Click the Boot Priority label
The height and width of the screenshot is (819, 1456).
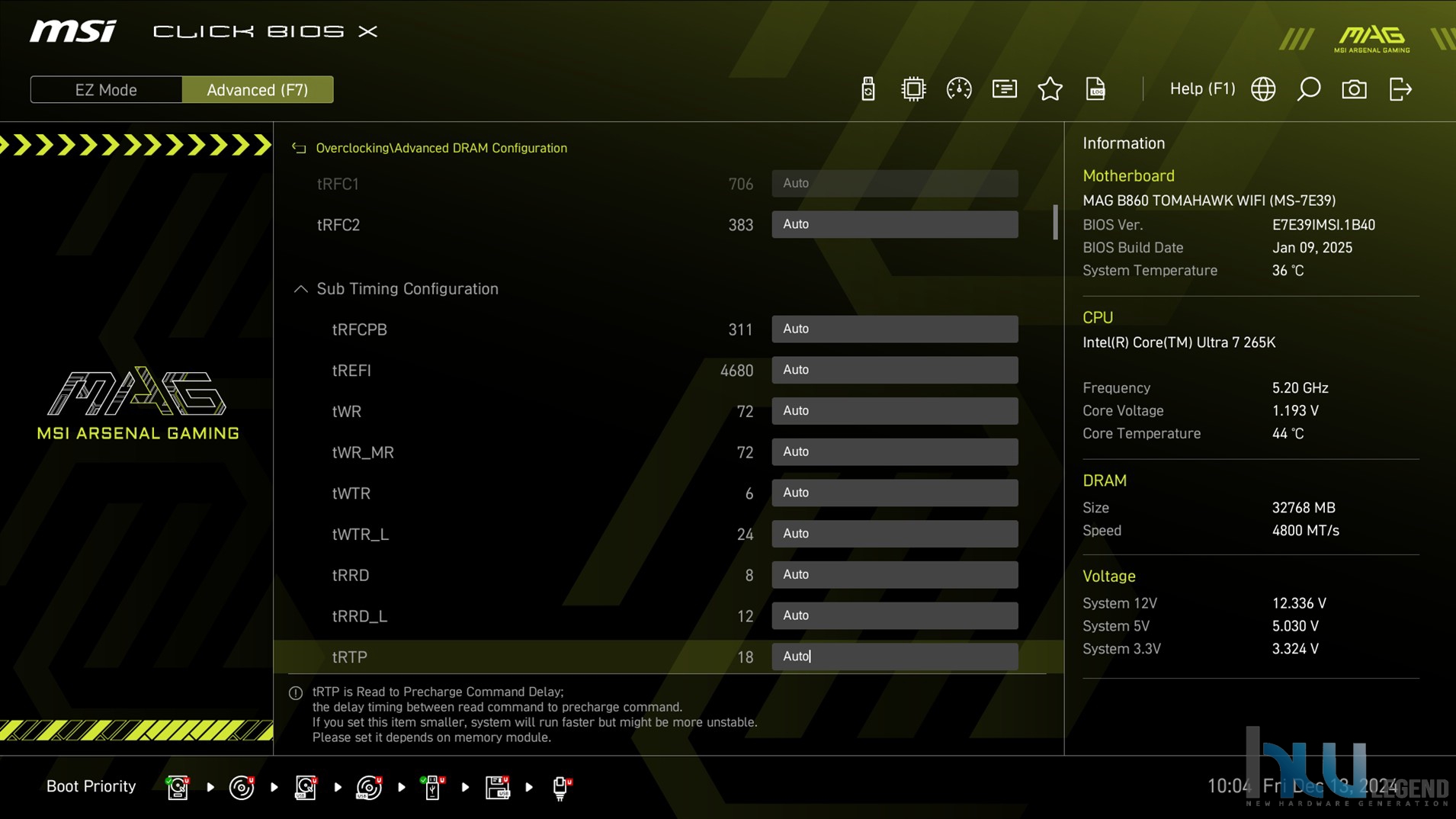pyautogui.click(x=91, y=786)
